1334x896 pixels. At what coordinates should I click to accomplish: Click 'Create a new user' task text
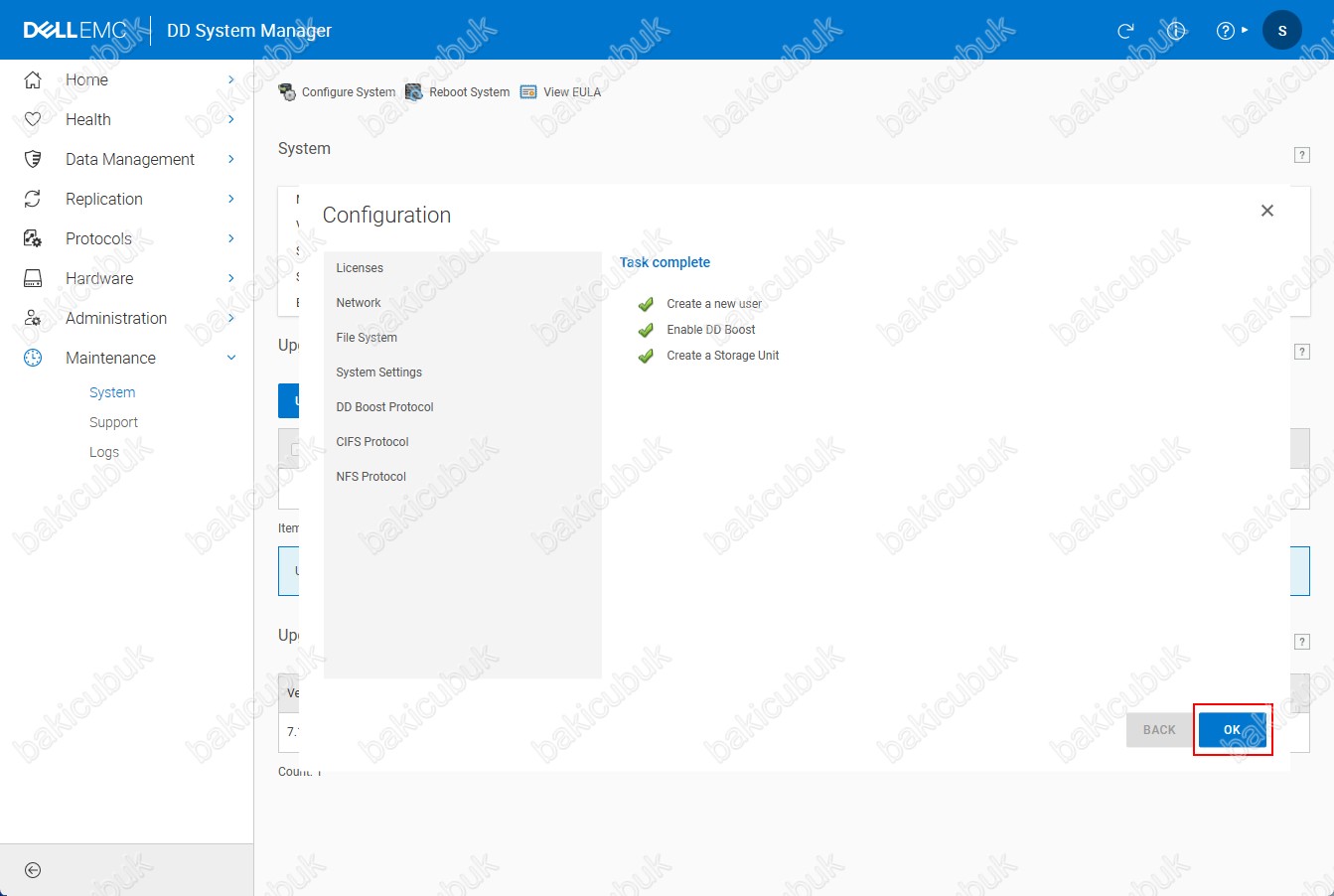coord(714,304)
